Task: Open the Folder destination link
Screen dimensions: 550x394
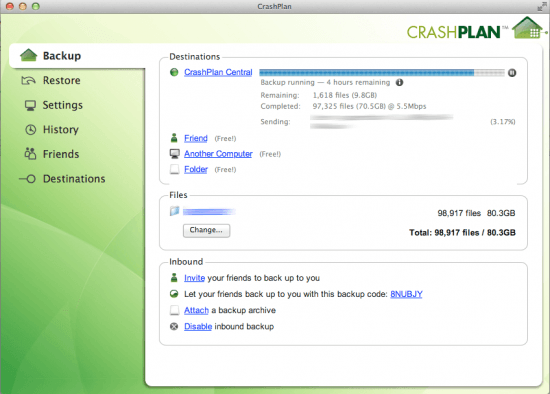Action: point(196,169)
